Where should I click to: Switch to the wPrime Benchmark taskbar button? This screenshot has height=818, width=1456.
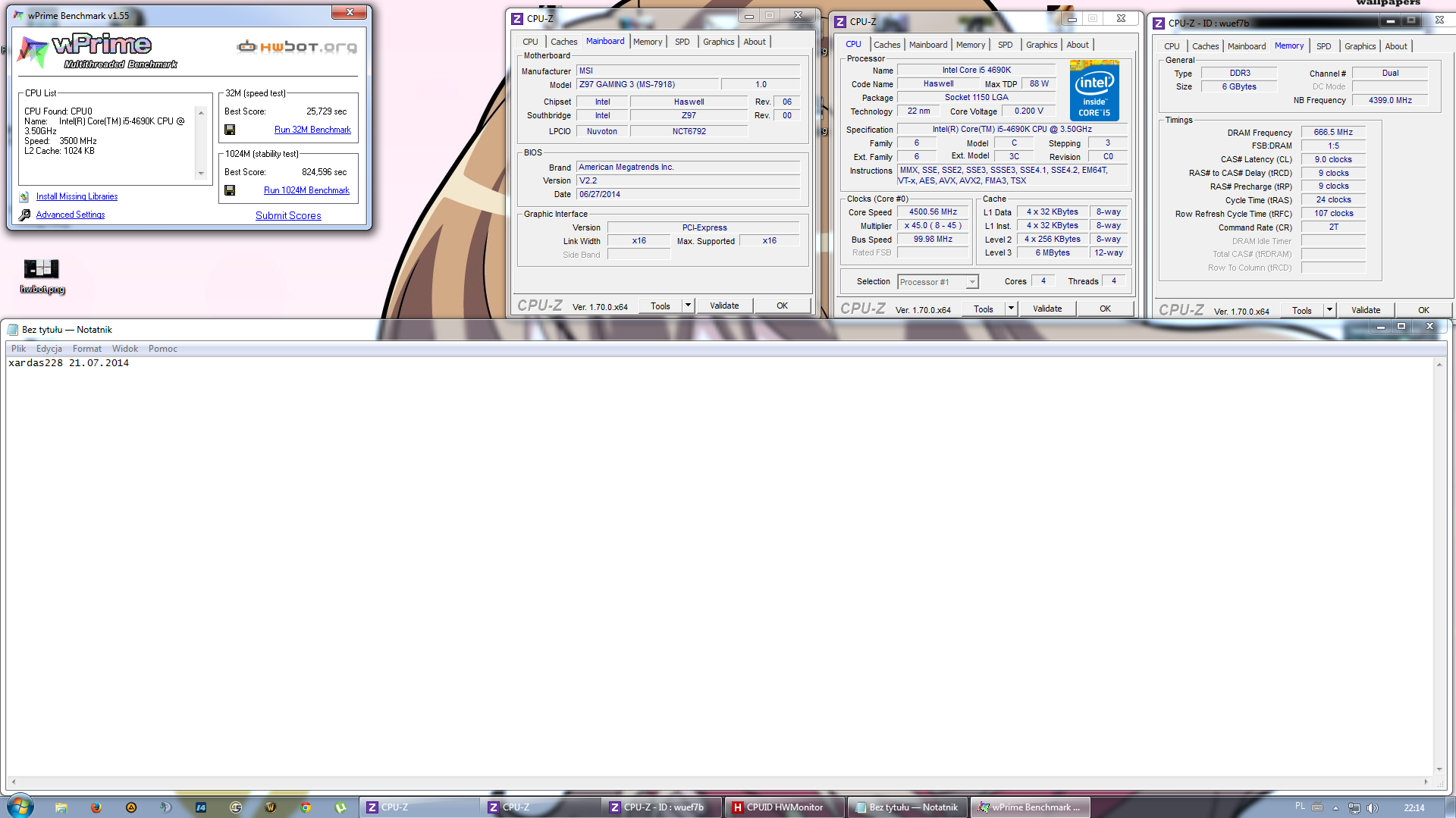(1028, 807)
